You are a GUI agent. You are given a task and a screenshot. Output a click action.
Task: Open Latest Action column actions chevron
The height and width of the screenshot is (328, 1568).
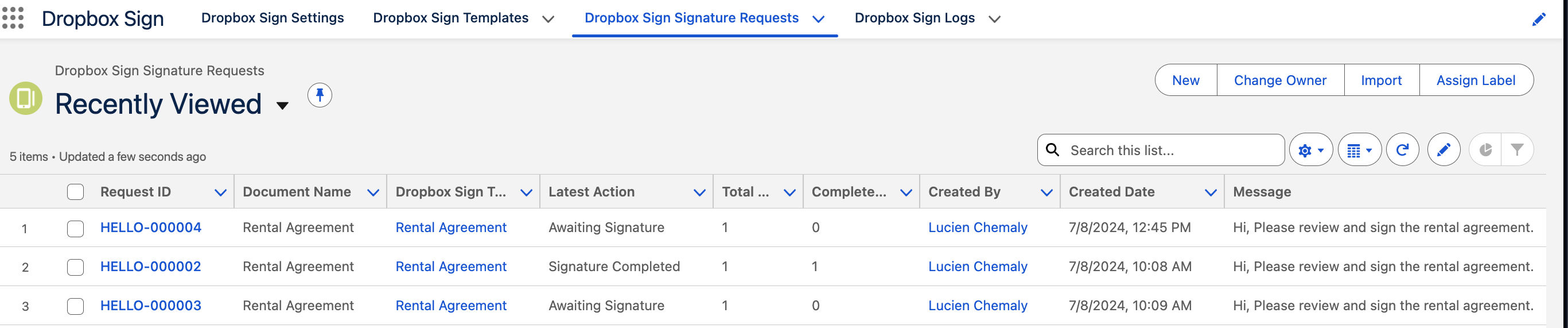[699, 192]
